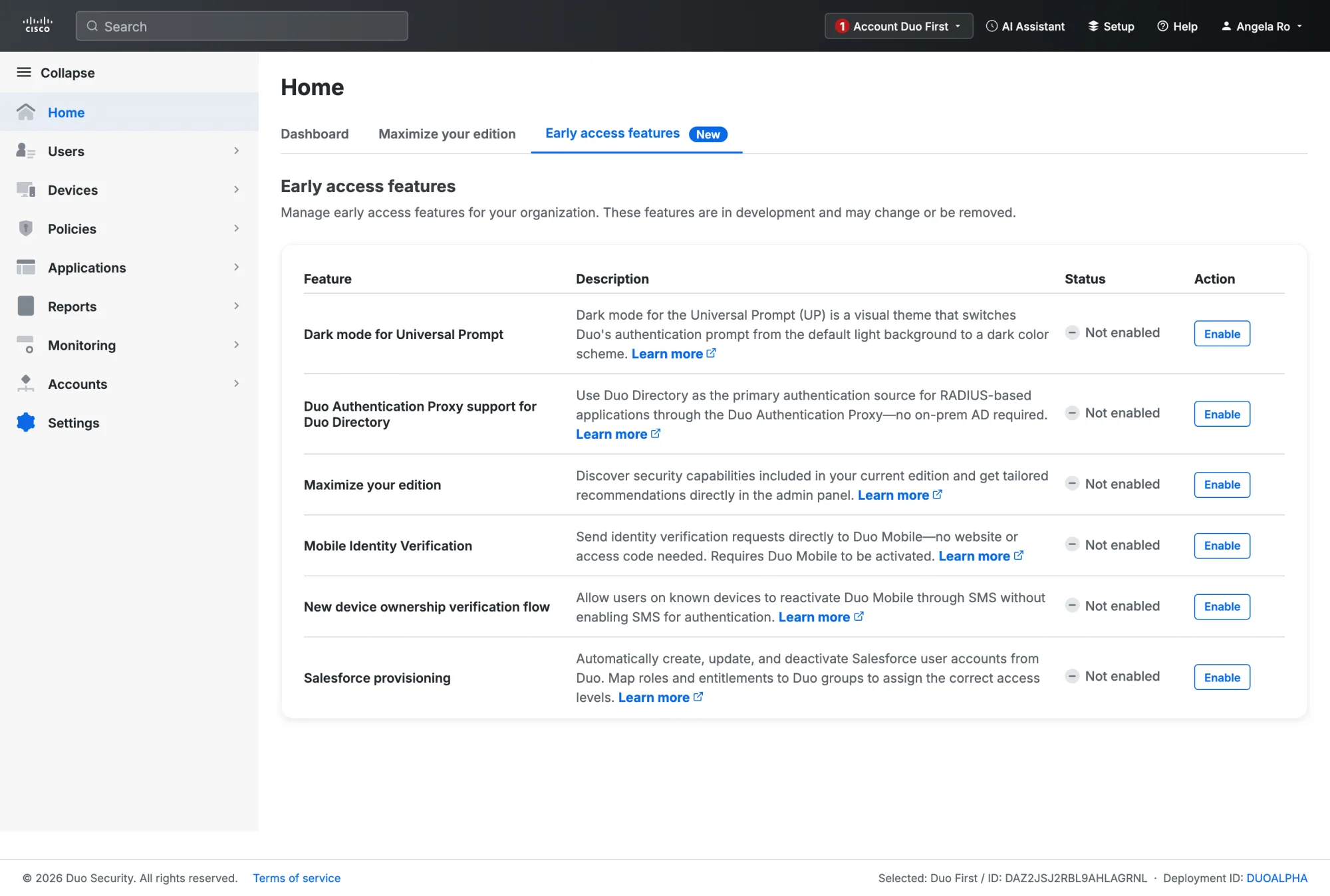Expand the Policies menu chevron
Image resolution: width=1330 pixels, height=896 pixels.
point(236,228)
